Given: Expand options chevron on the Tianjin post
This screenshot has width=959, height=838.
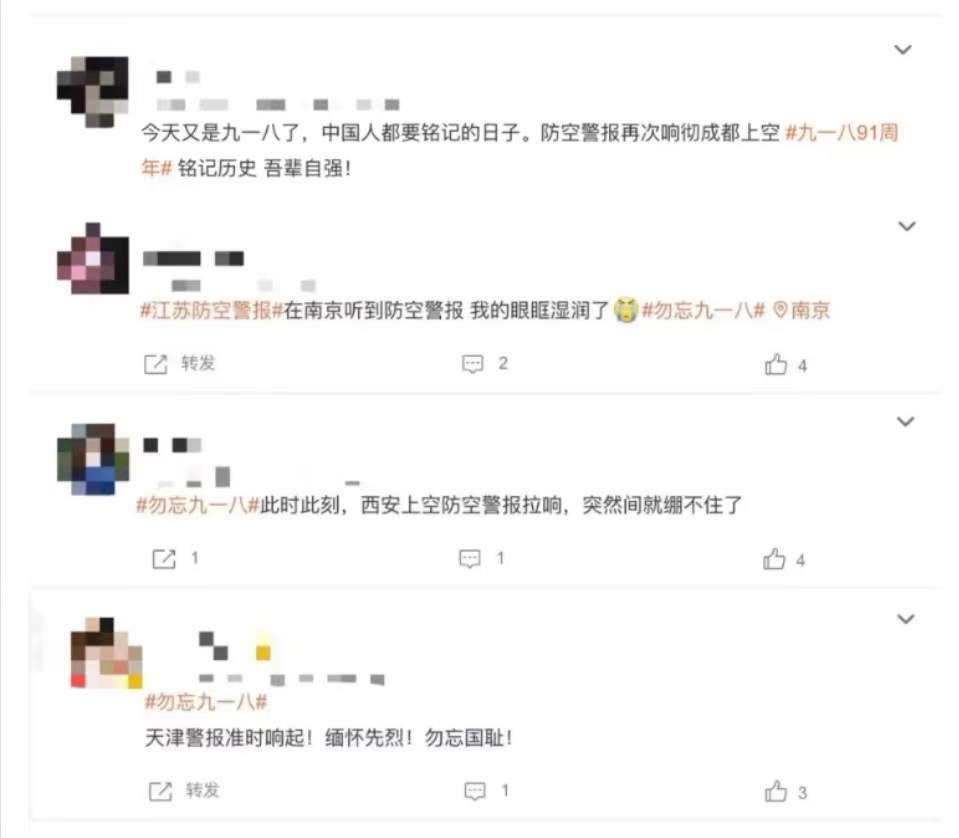Looking at the screenshot, I should [x=905, y=619].
